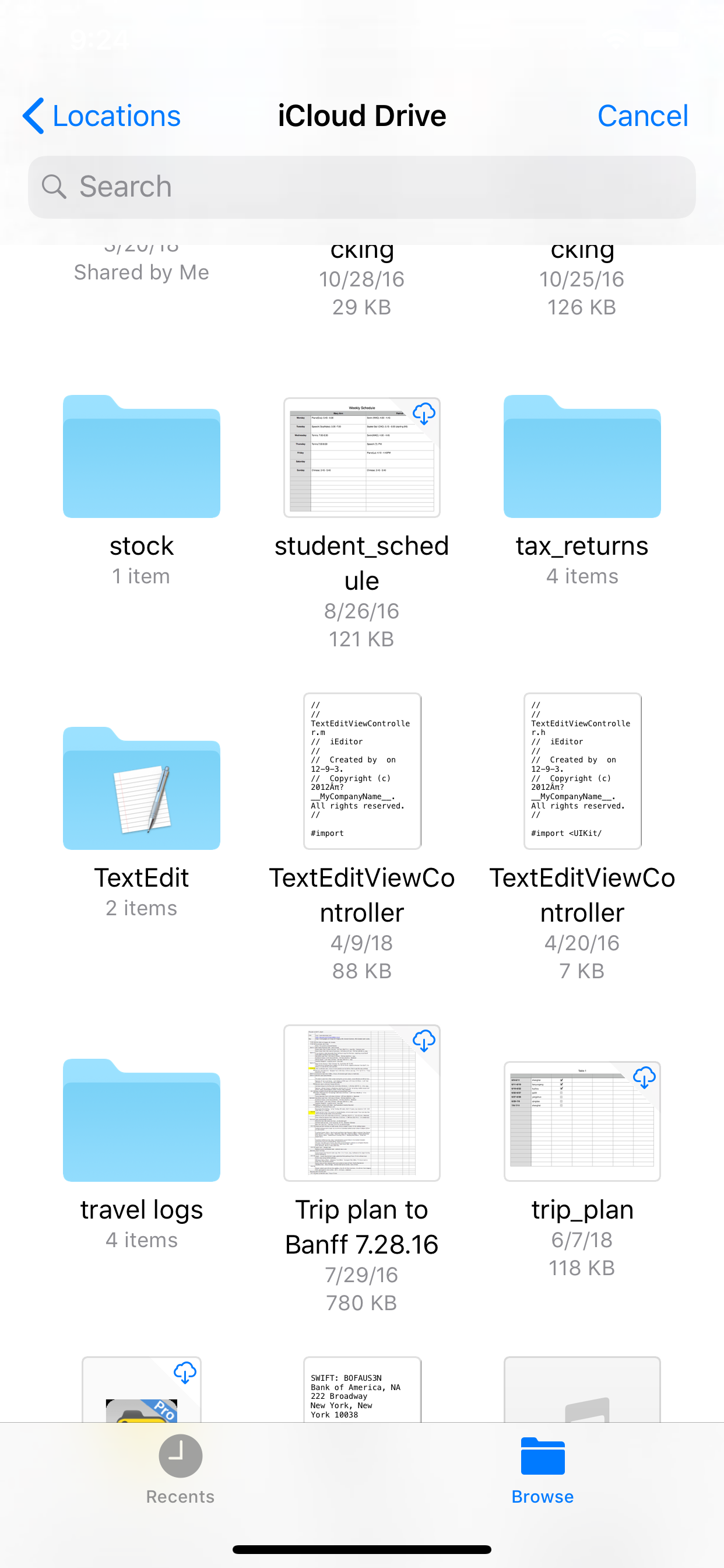Open the TextEditViewController file dated 4/9/18
This screenshot has width=724, height=1568.
[362, 771]
